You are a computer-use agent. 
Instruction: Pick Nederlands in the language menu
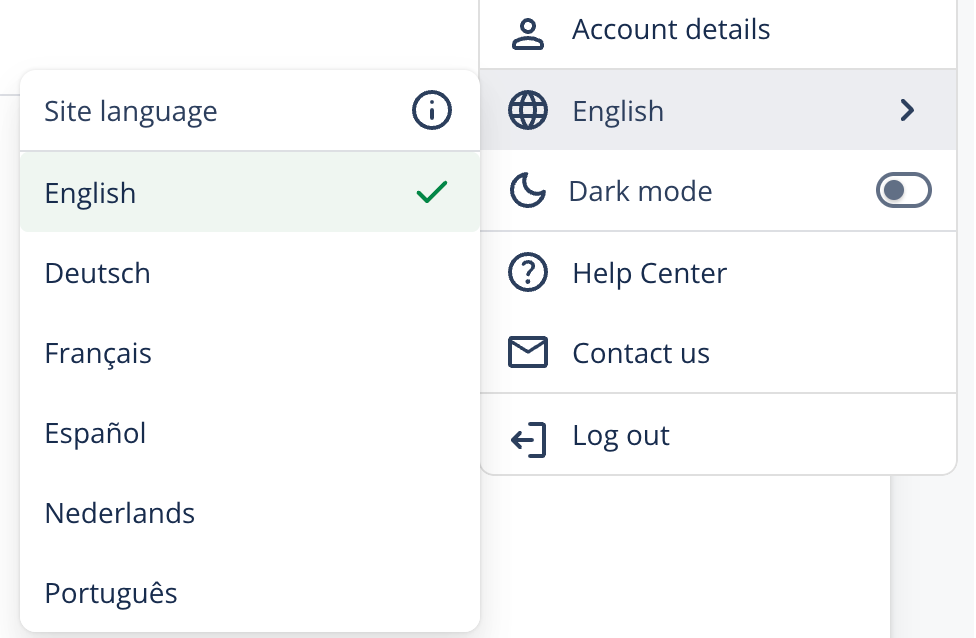click(120, 513)
